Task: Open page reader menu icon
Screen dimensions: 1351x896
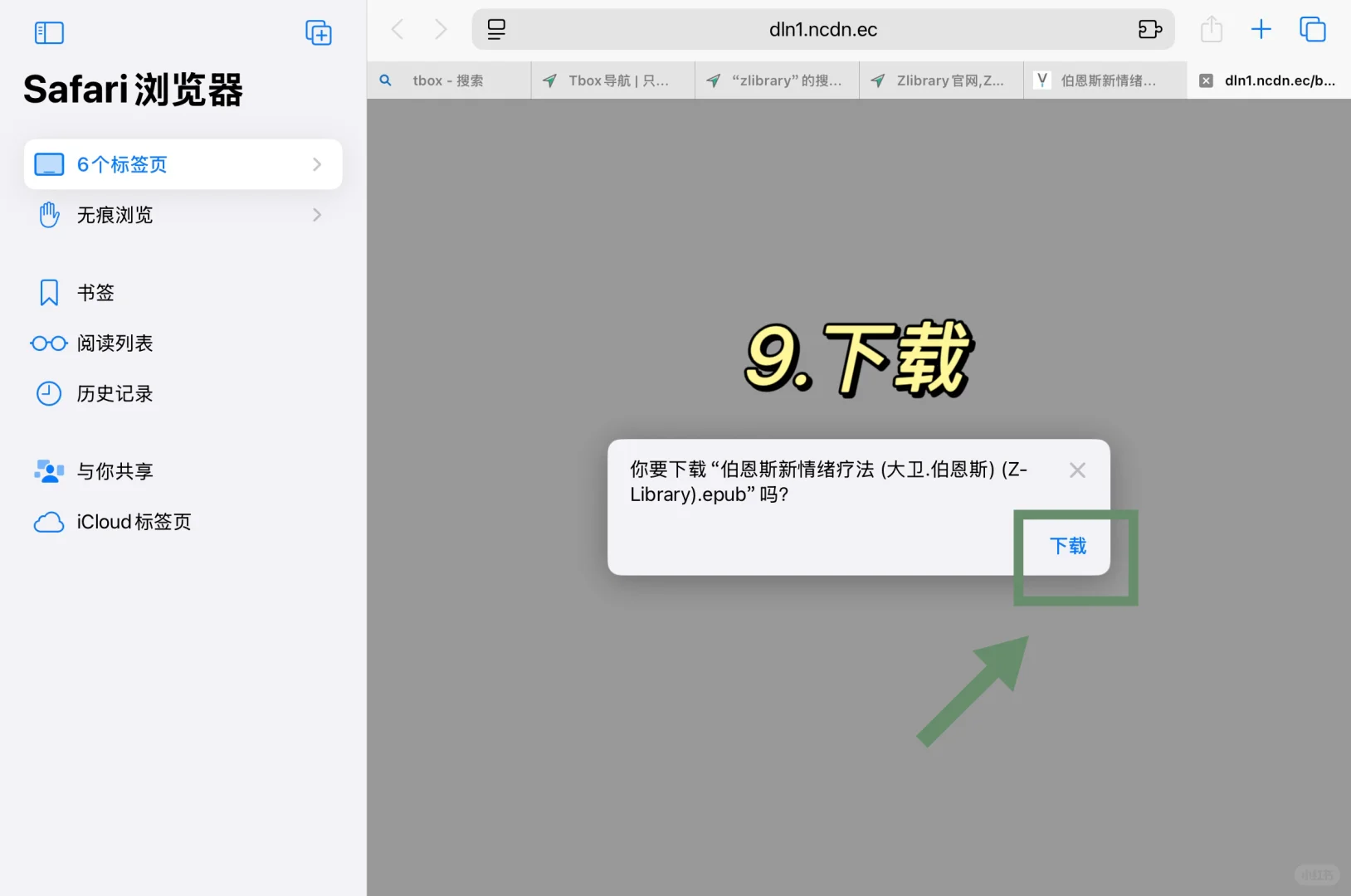Action: coord(496,30)
